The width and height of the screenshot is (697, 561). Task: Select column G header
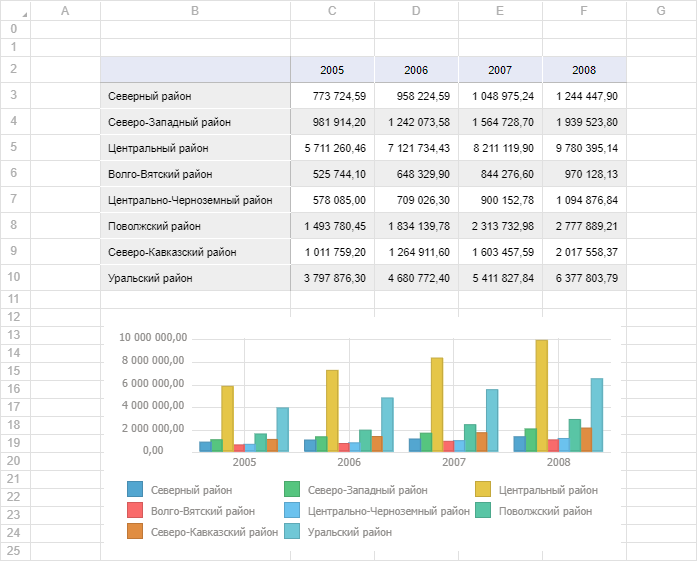tap(661, 10)
